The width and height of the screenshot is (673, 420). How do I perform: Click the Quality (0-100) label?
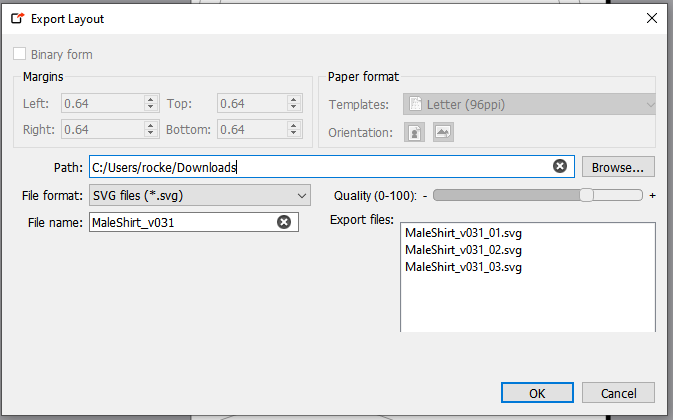375,196
